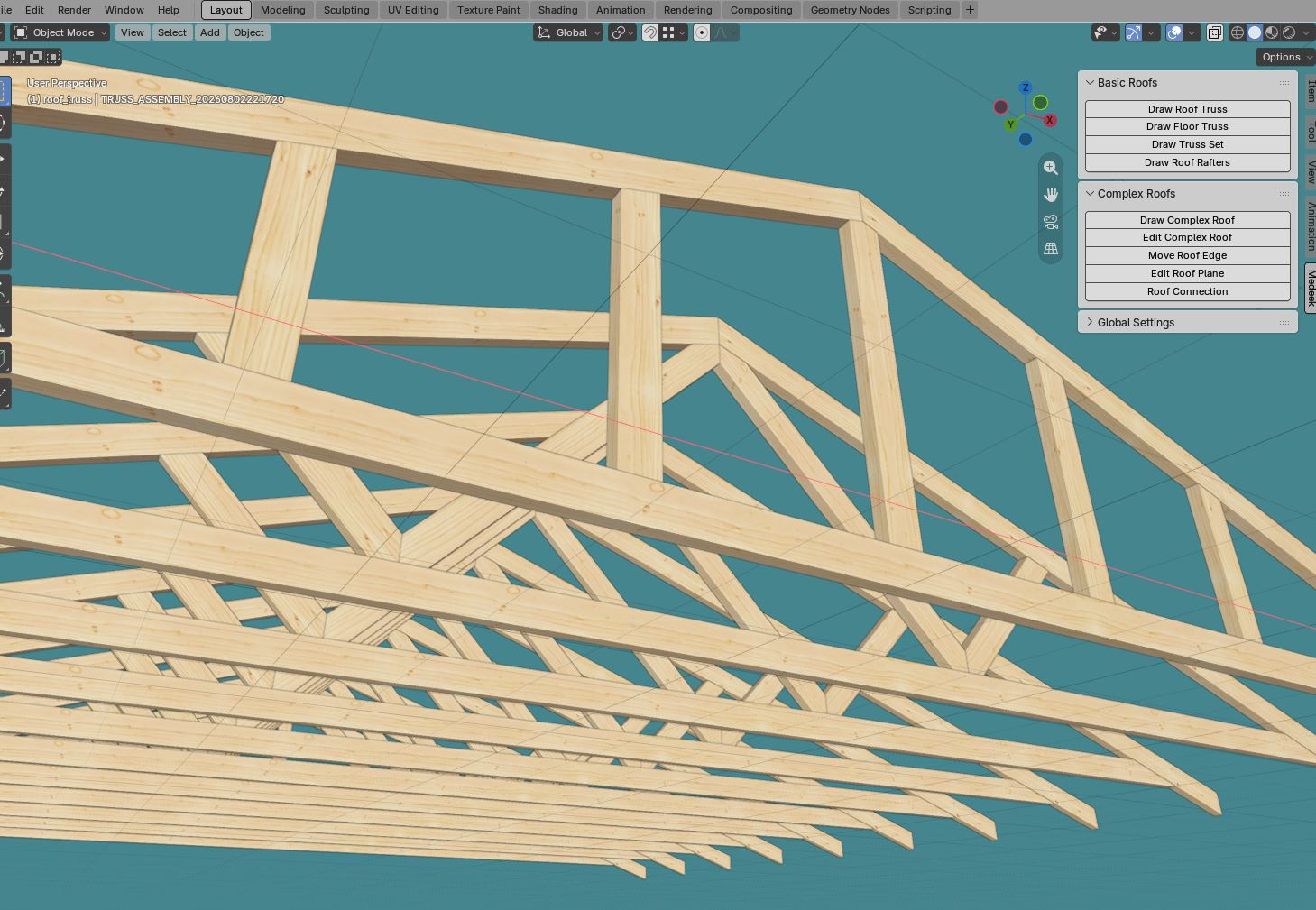Image resolution: width=1316 pixels, height=910 pixels.
Task: Toggle X-ray display button
Action: 1215,32
